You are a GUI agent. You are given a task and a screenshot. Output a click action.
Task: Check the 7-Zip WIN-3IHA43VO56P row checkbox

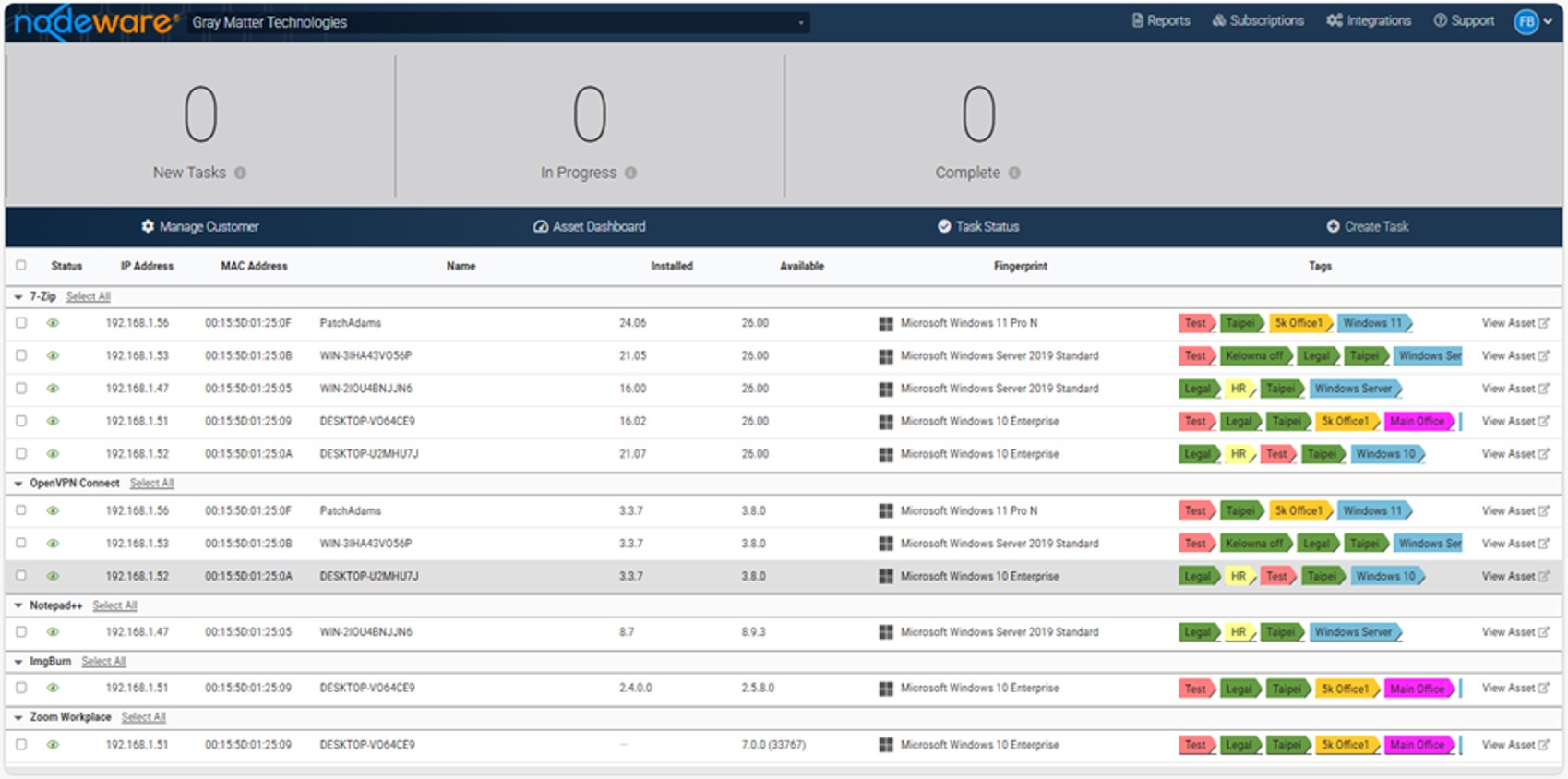coord(21,355)
